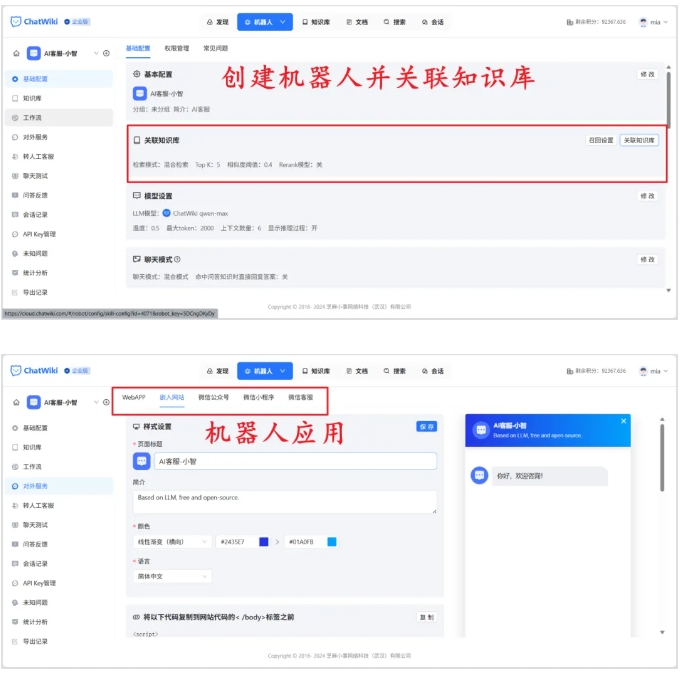Switch to the 常见问题 tab
The height and width of the screenshot is (675, 684).
click(215, 48)
